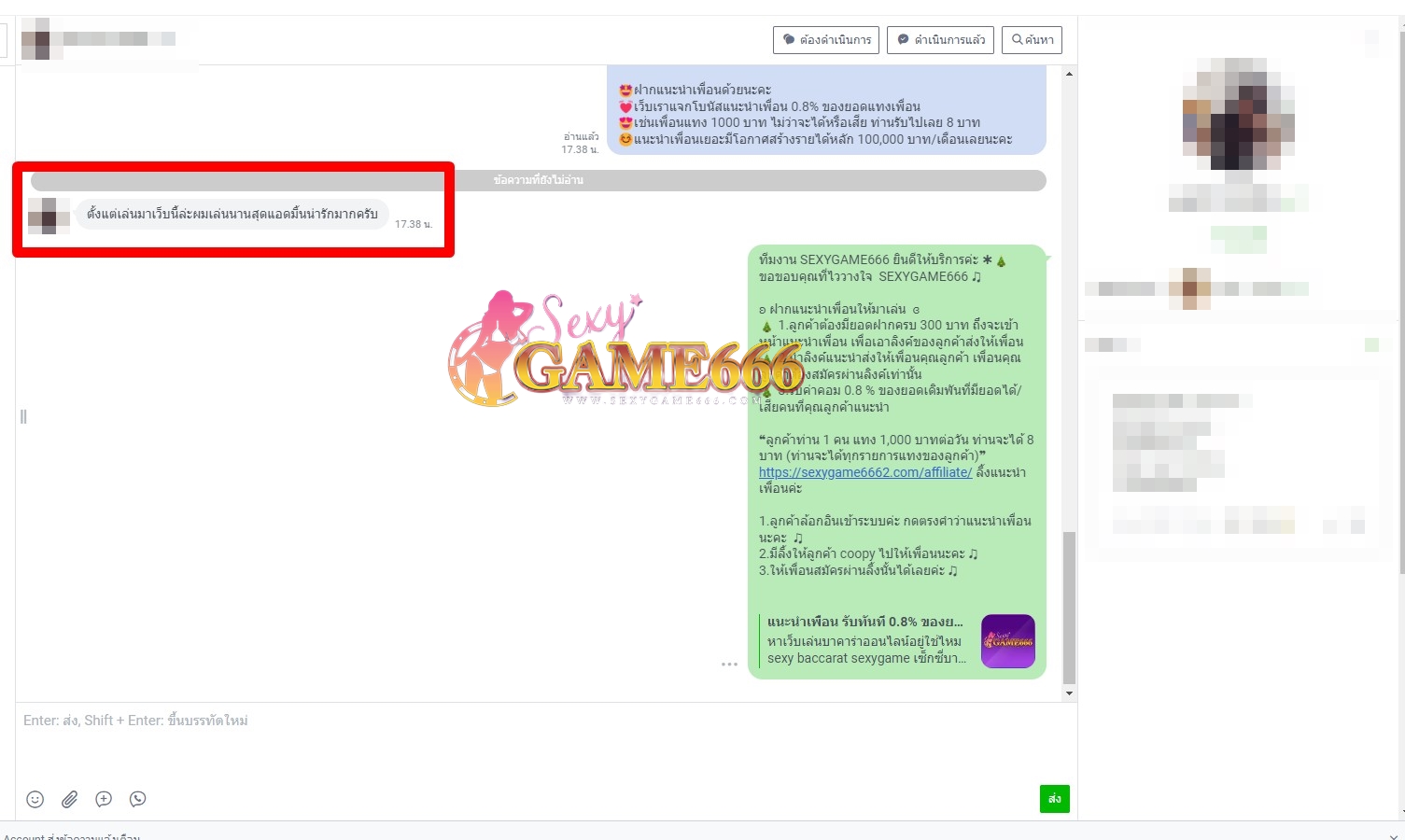Click the large blurred profile picture
The width and height of the screenshot is (1405, 840).
click(1238, 114)
